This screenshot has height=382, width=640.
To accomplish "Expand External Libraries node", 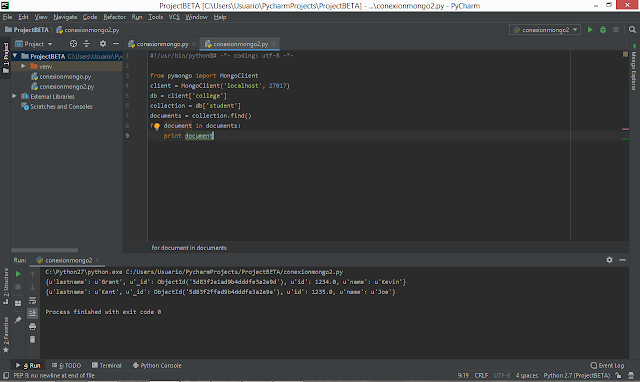I will coord(14,96).
